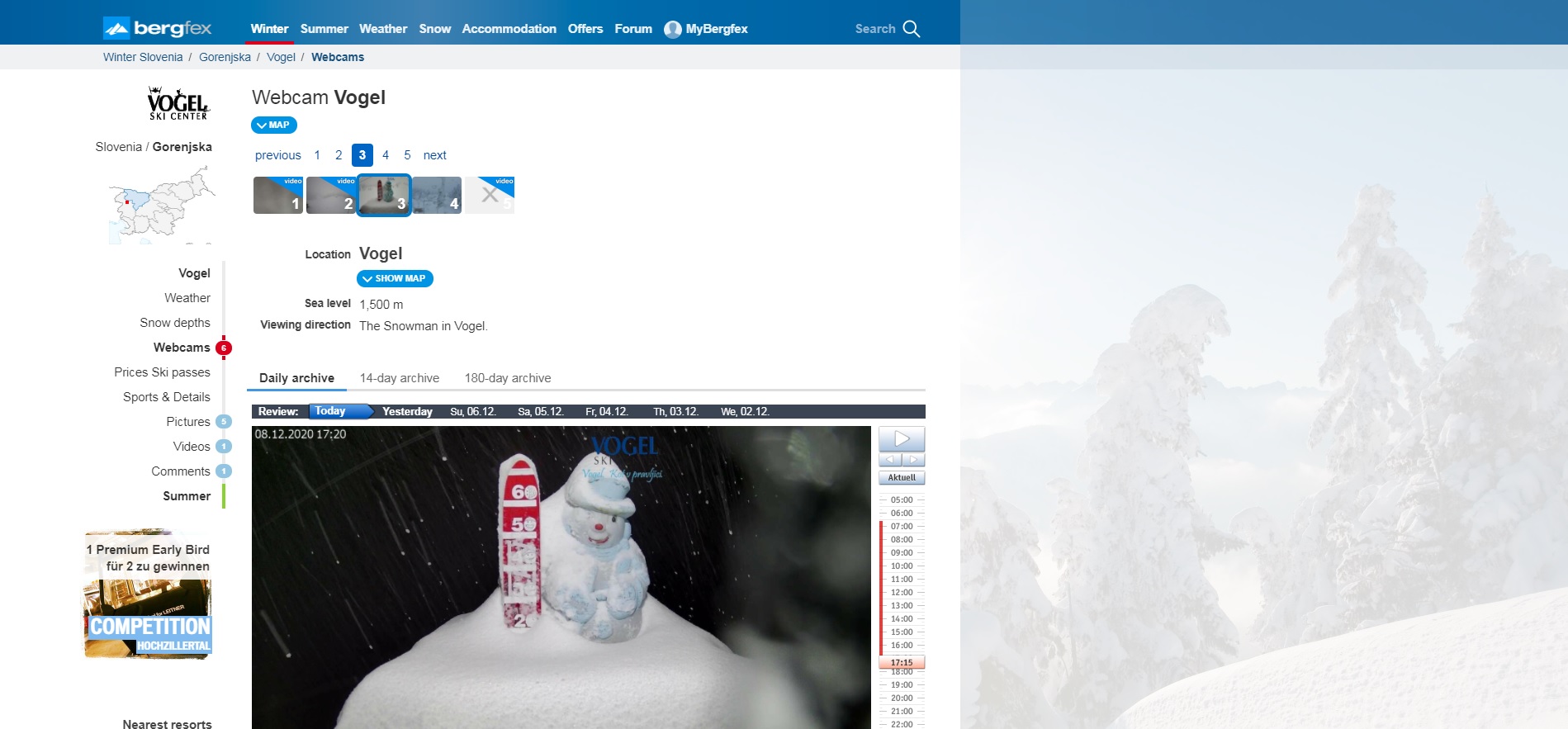Open webcam thumbnail number 4
Screen dimensions: 1568x729
tap(437, 196)
